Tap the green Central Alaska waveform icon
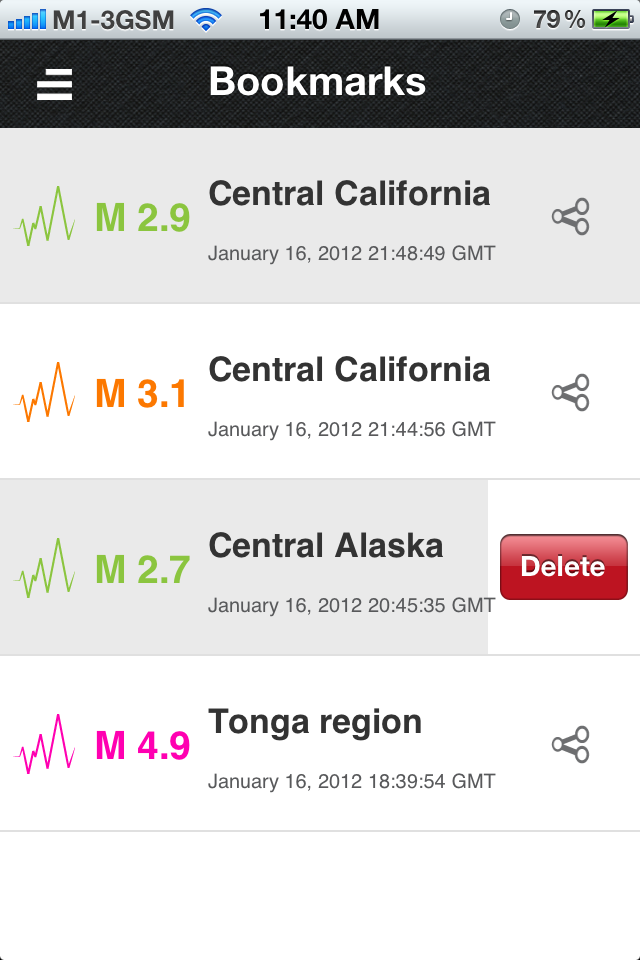 tap(45, 568)
